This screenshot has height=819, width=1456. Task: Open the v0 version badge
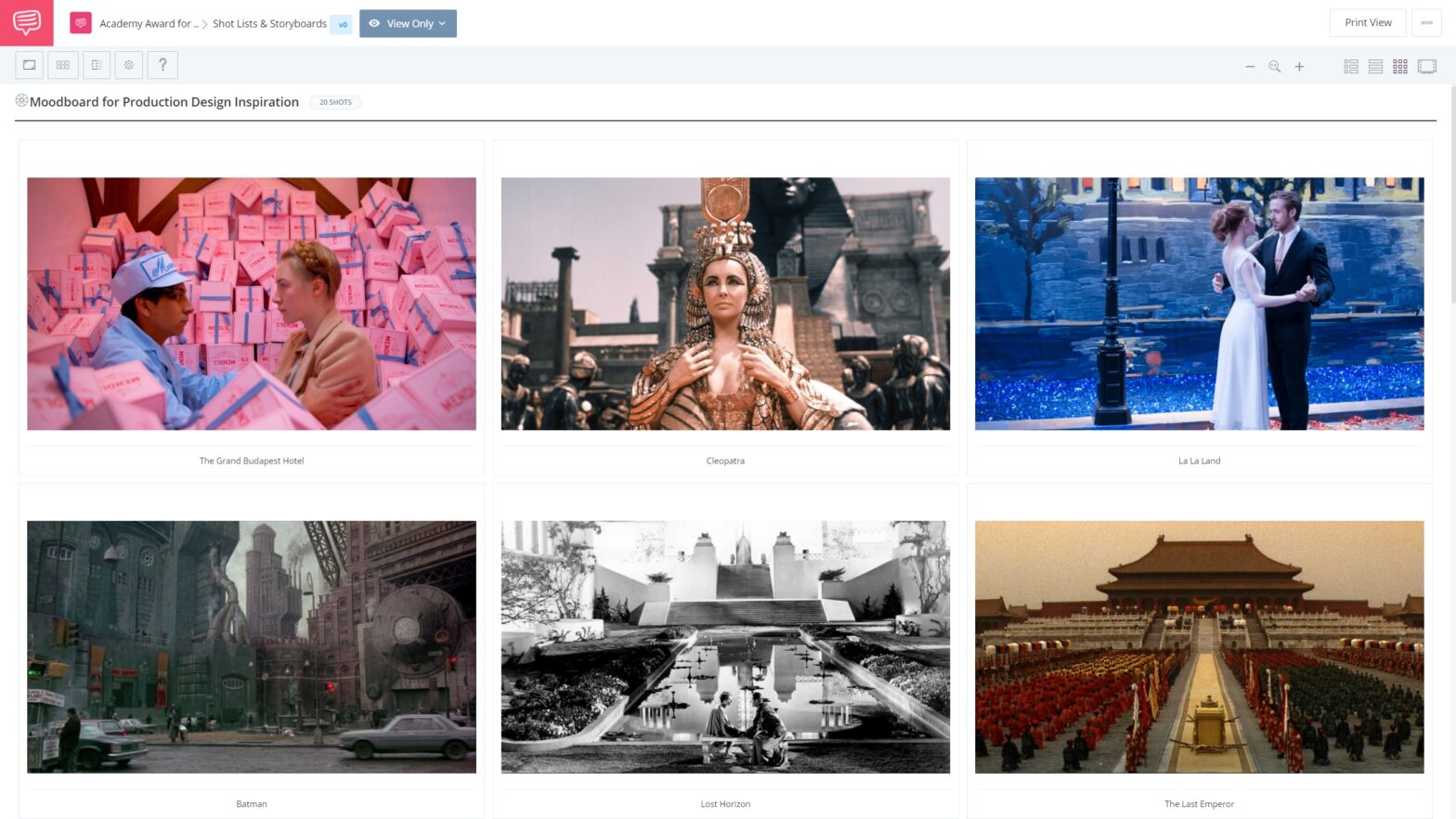[x=342, y=24]
